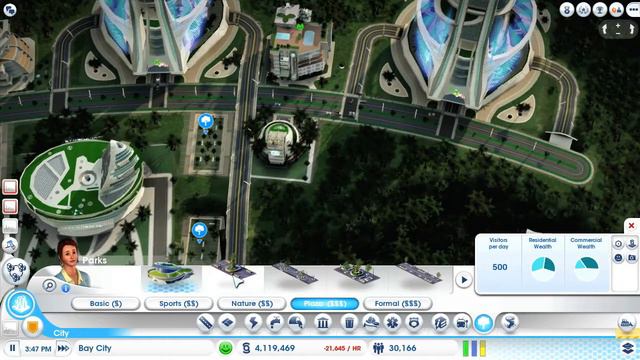Screen dimensions: 640x360
Task: Pause the game simulation
Action: pyautogui.click(x=12, y=348)
